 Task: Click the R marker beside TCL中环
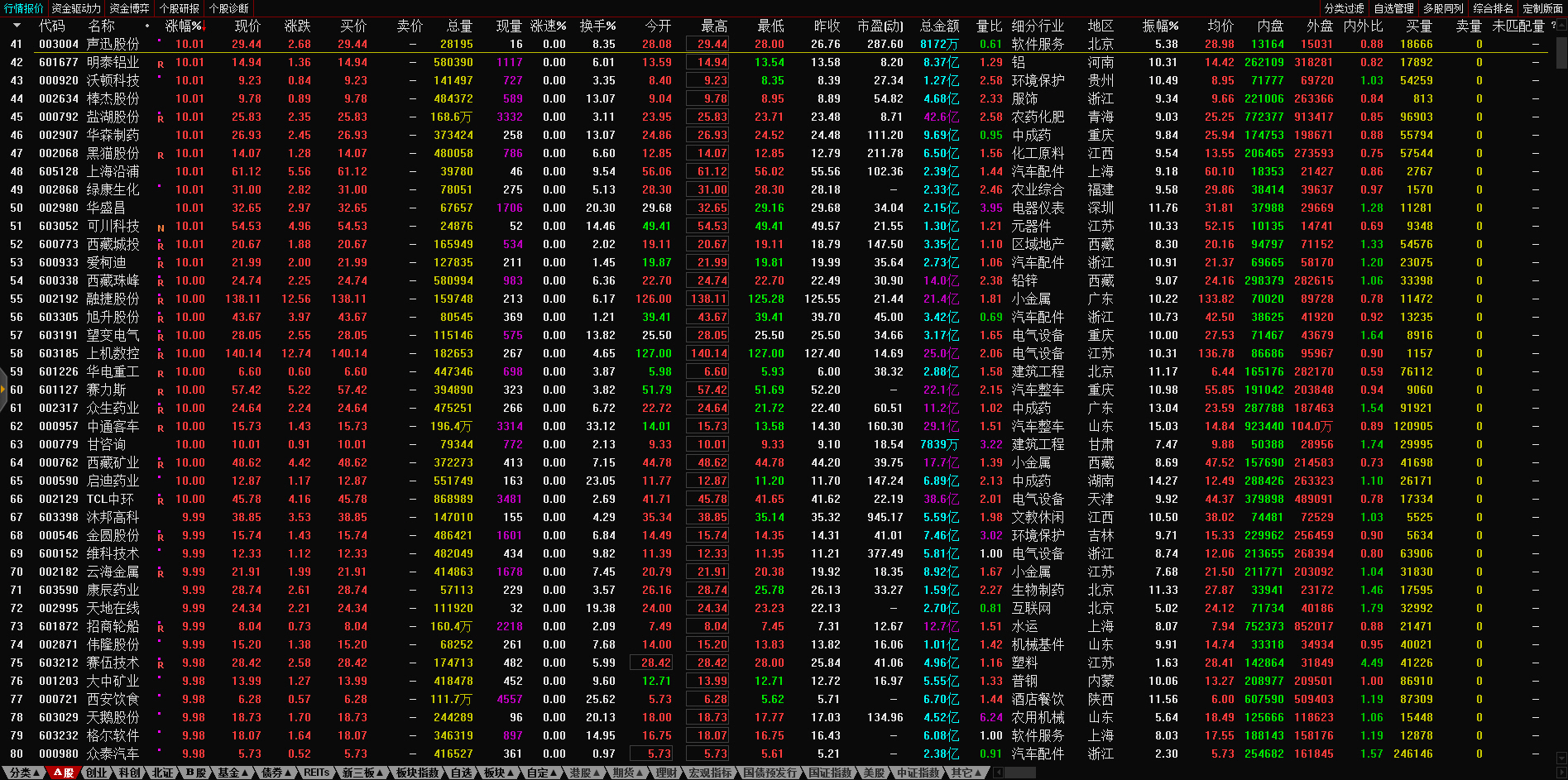(161, 500)
